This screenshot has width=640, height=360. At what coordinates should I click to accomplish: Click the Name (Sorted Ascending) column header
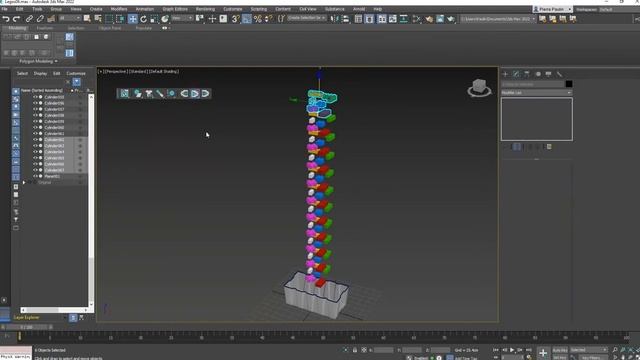coord(42,91)
